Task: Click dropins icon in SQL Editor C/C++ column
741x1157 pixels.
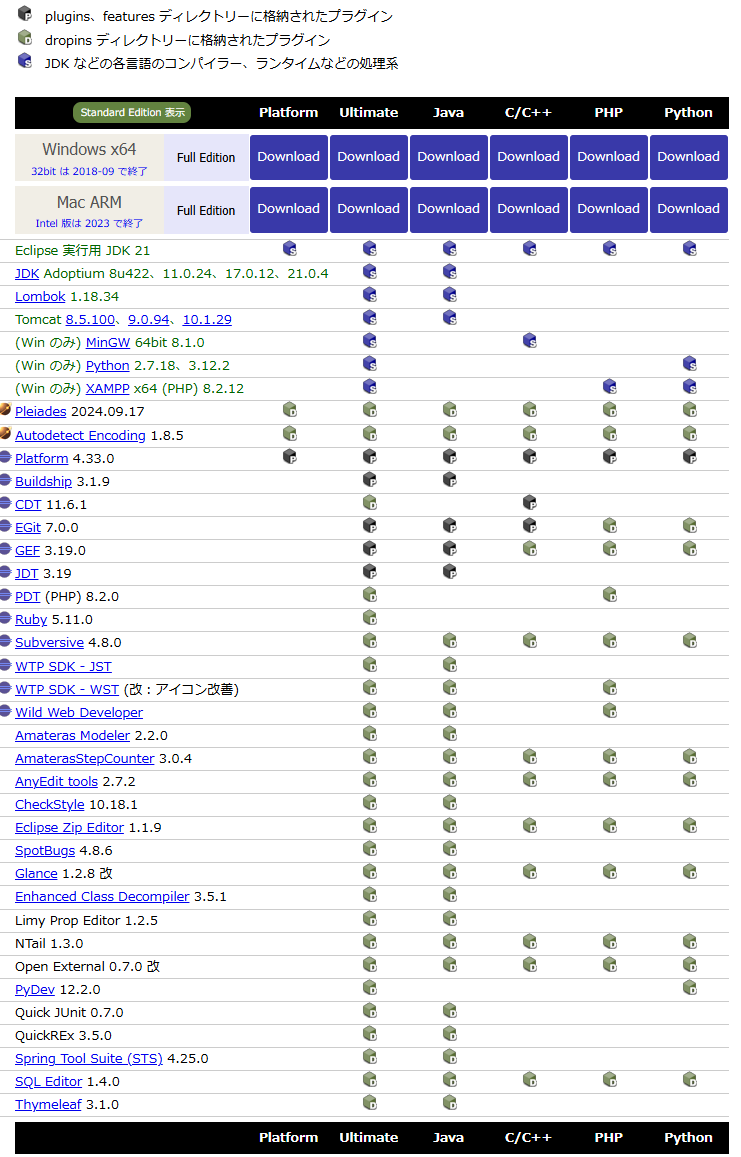Action: (x=529, y=1080)
